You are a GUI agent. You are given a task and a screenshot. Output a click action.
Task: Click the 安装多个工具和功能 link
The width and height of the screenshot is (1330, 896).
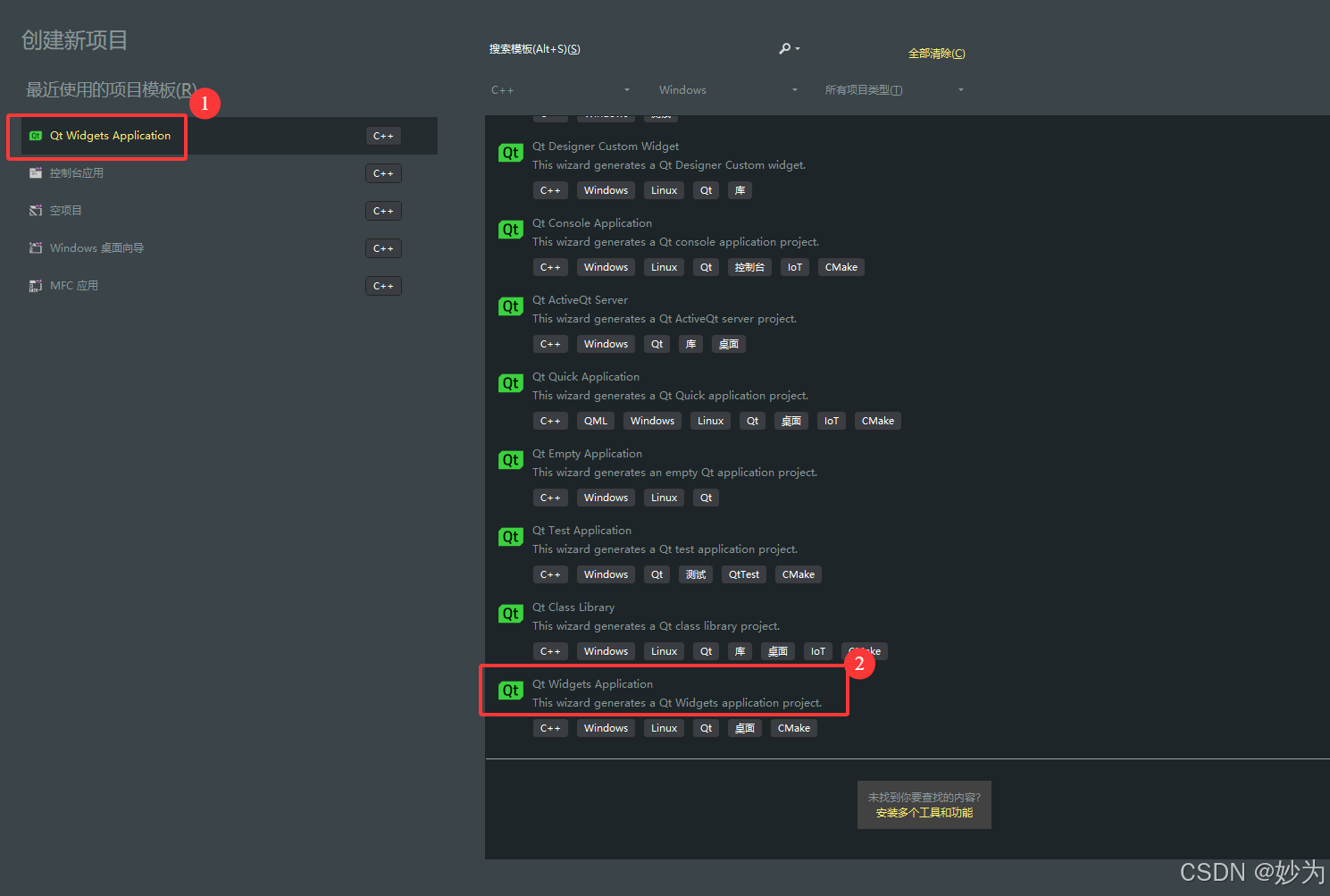(x=924, y=813)
